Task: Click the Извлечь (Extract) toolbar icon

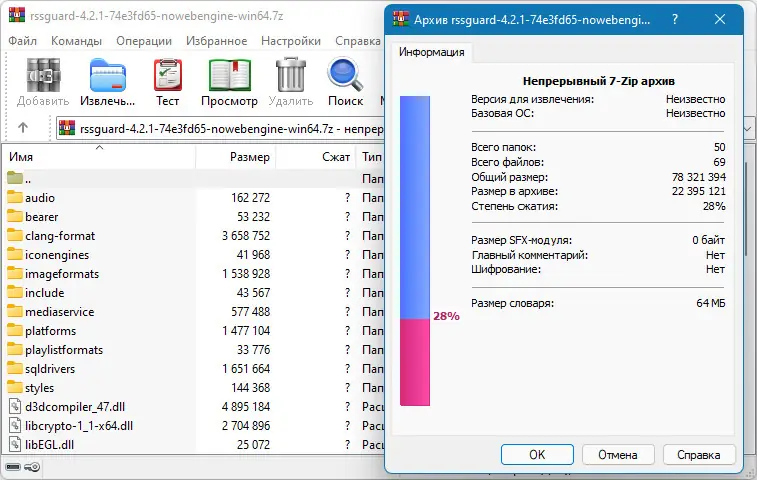Action: [x=108, y=75]
